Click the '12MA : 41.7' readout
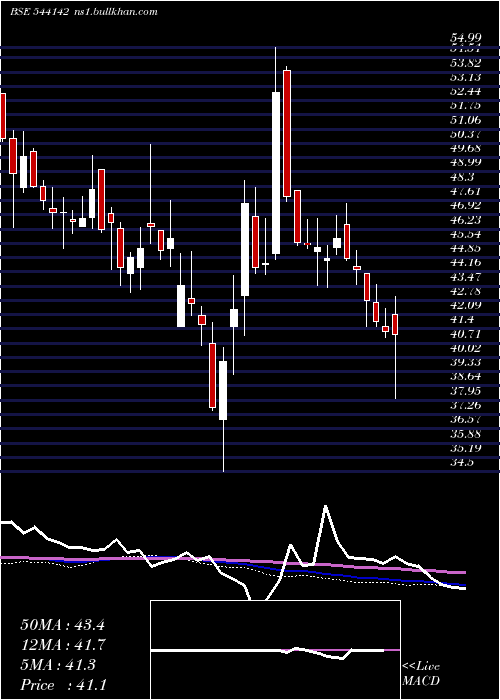The height and width of the screenshot is (700, 500). click(63, 645)
